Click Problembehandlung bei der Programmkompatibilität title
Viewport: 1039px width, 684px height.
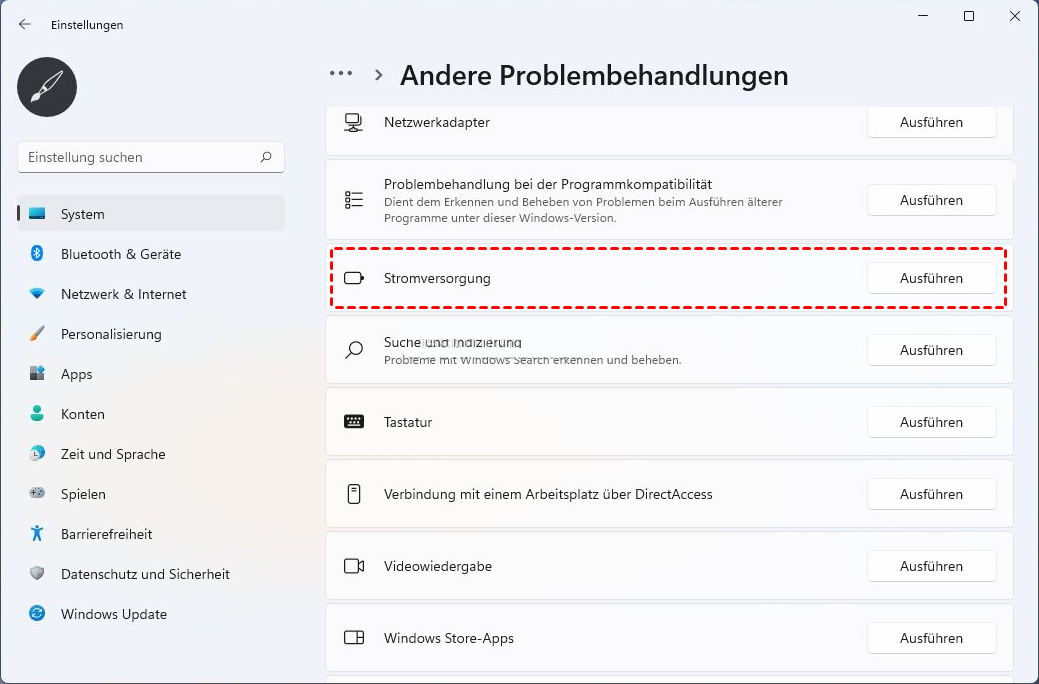pyautogui.click(x=548, y=184)
